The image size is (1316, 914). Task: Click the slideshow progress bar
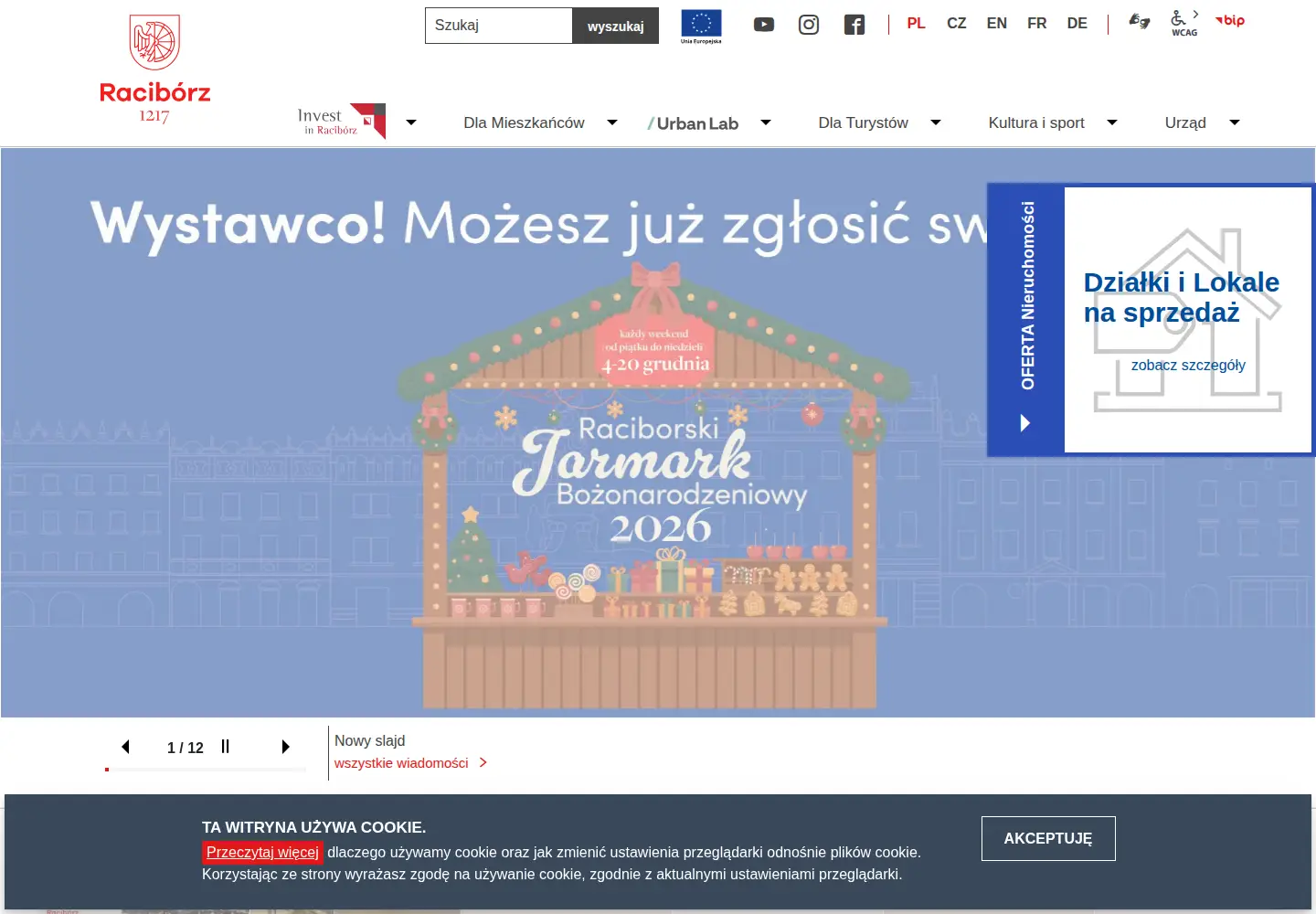point(206,770)
